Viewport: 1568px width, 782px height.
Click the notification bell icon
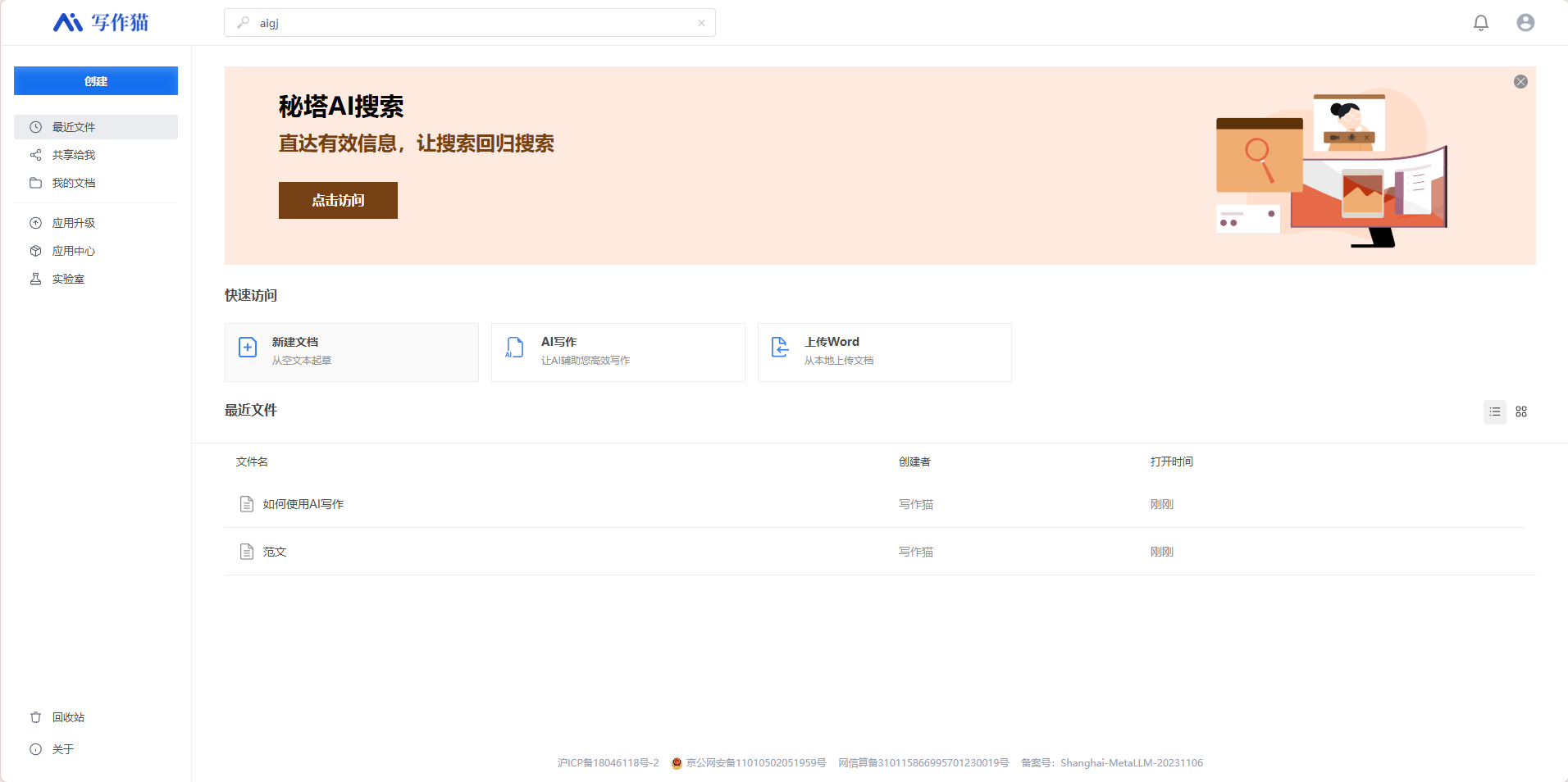tap(1480, 23)
